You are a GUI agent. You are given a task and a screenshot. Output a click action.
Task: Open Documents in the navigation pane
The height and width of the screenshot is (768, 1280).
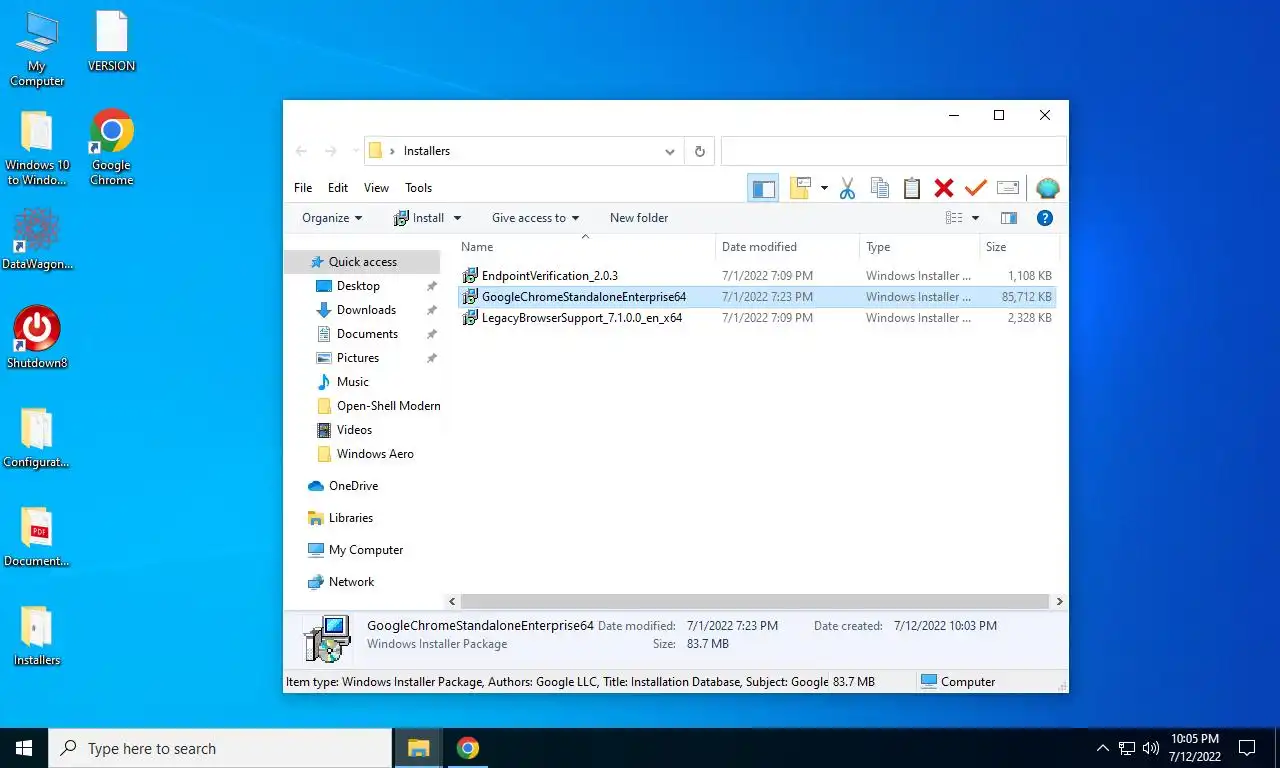point(367,334)
